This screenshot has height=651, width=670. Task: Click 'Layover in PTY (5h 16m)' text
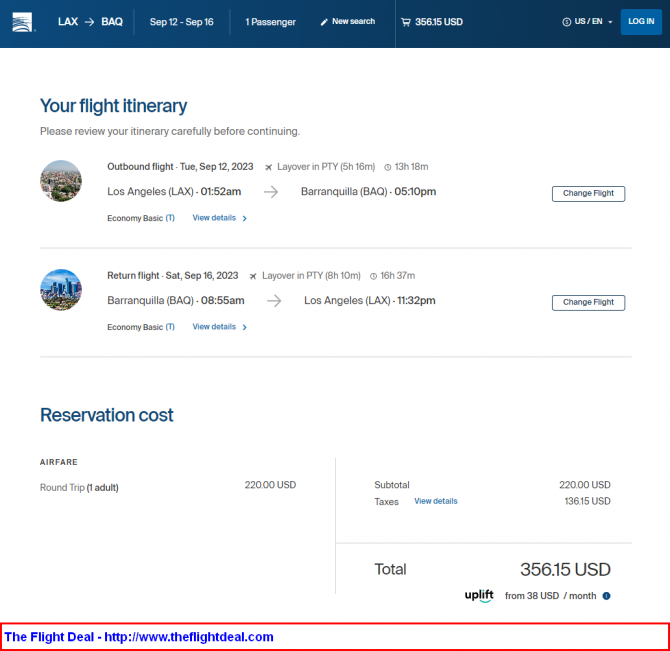coord(326,167)
